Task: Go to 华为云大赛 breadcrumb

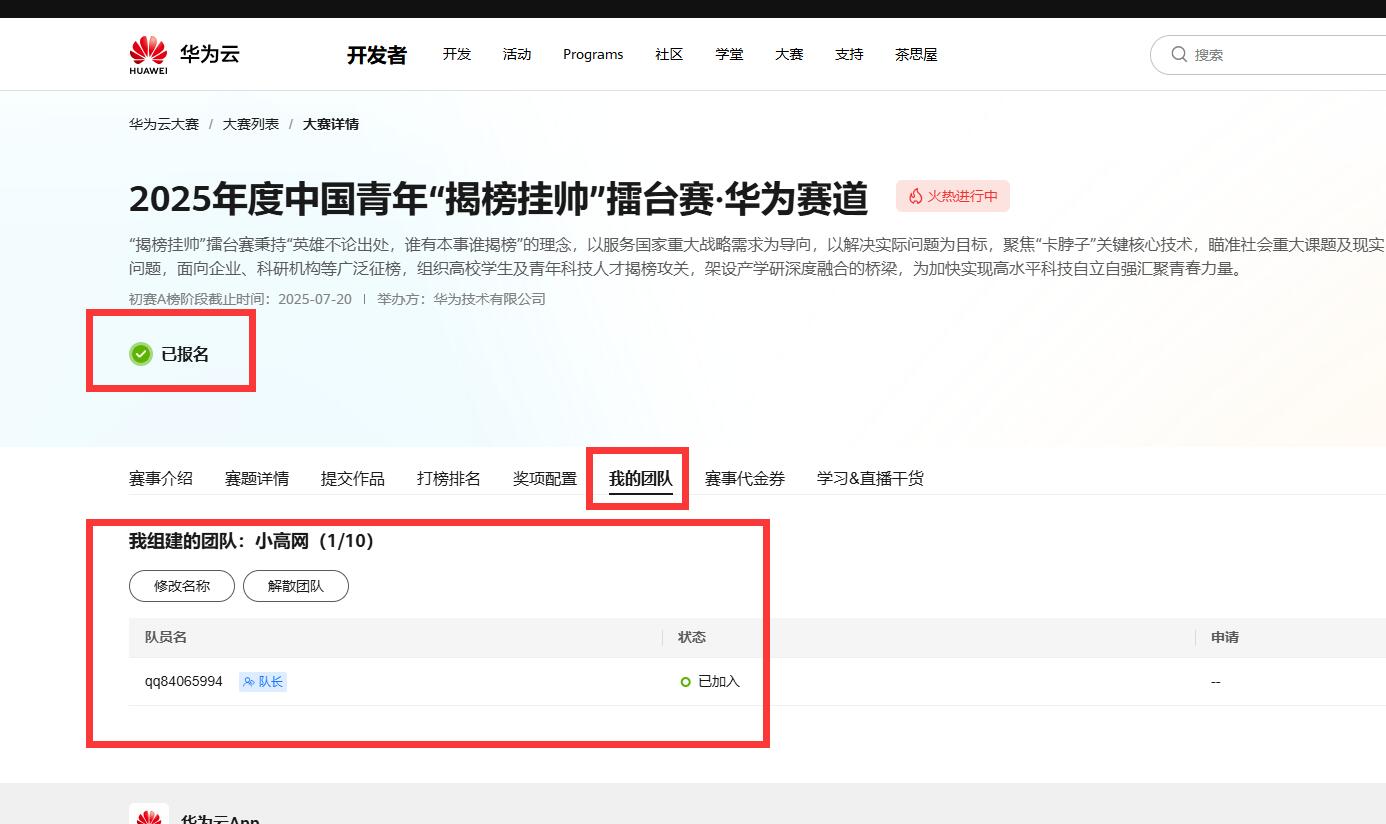Action: point(164,124)
